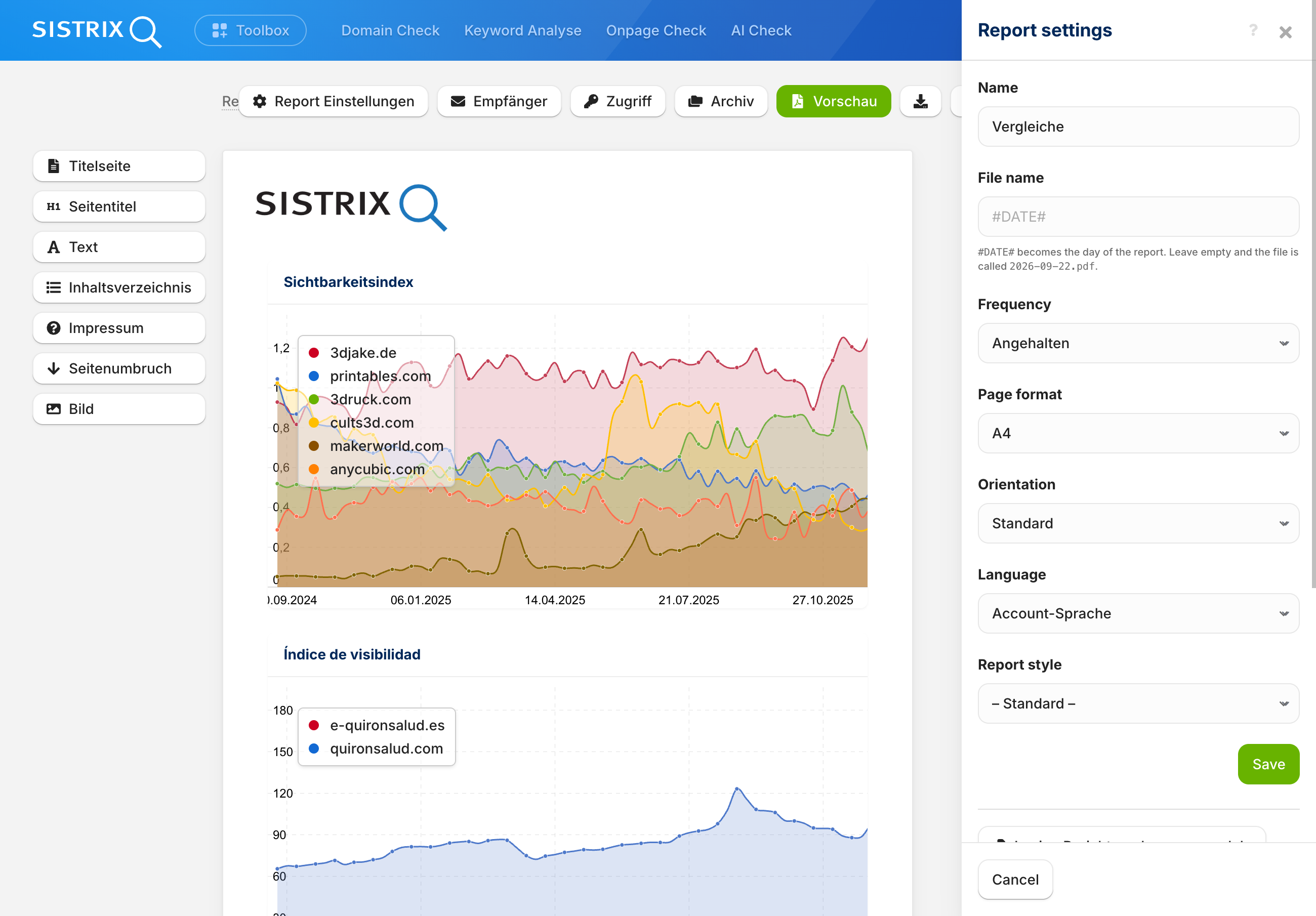Click the File name input field

1138,217
